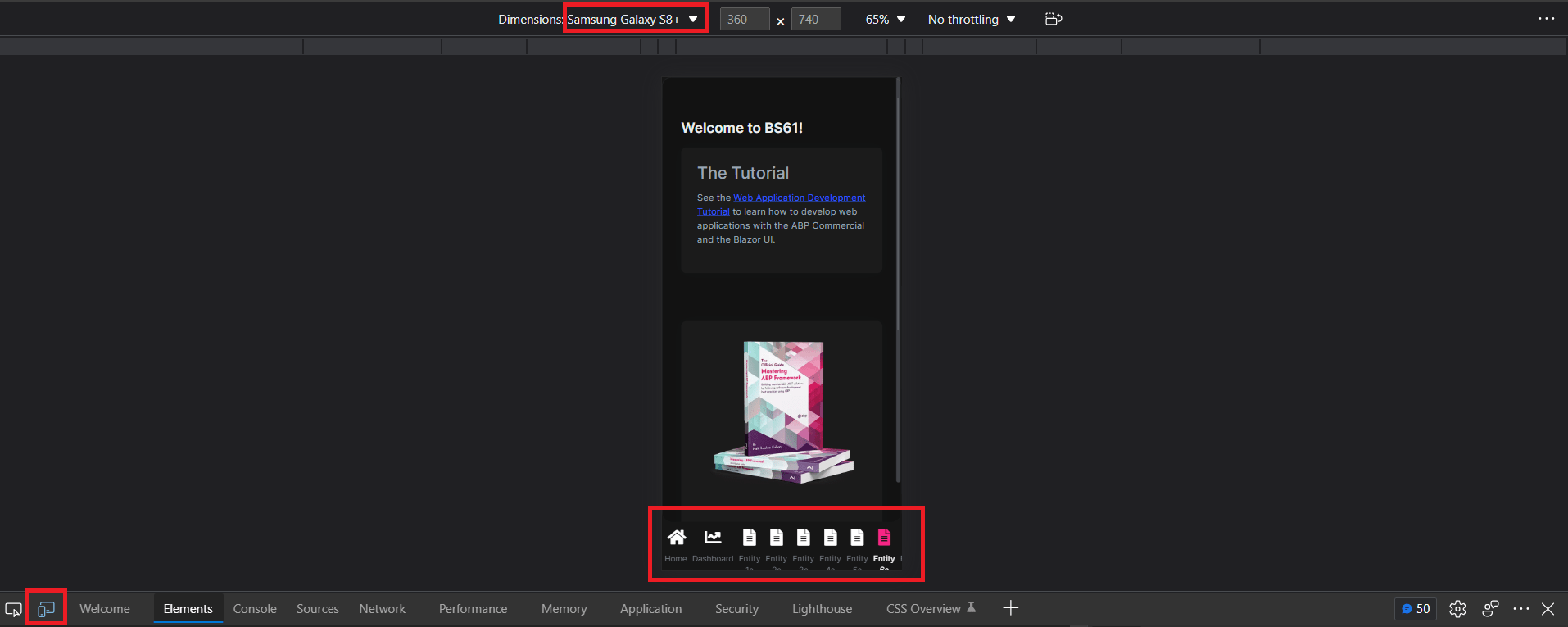Viewport: 1568px width, 627px height.
Task: Click the viewport height field showing 740
Action: 816,20
